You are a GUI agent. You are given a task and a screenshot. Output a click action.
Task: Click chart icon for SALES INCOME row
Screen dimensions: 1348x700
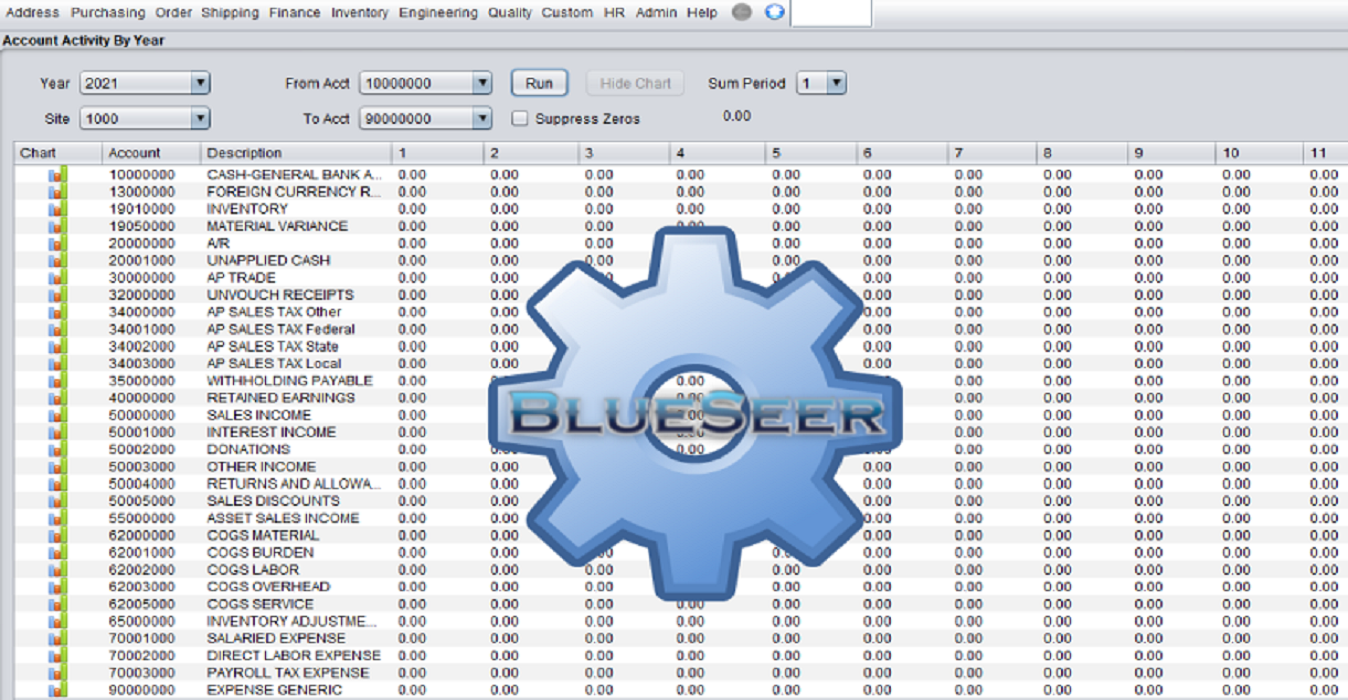pos(57,415)
